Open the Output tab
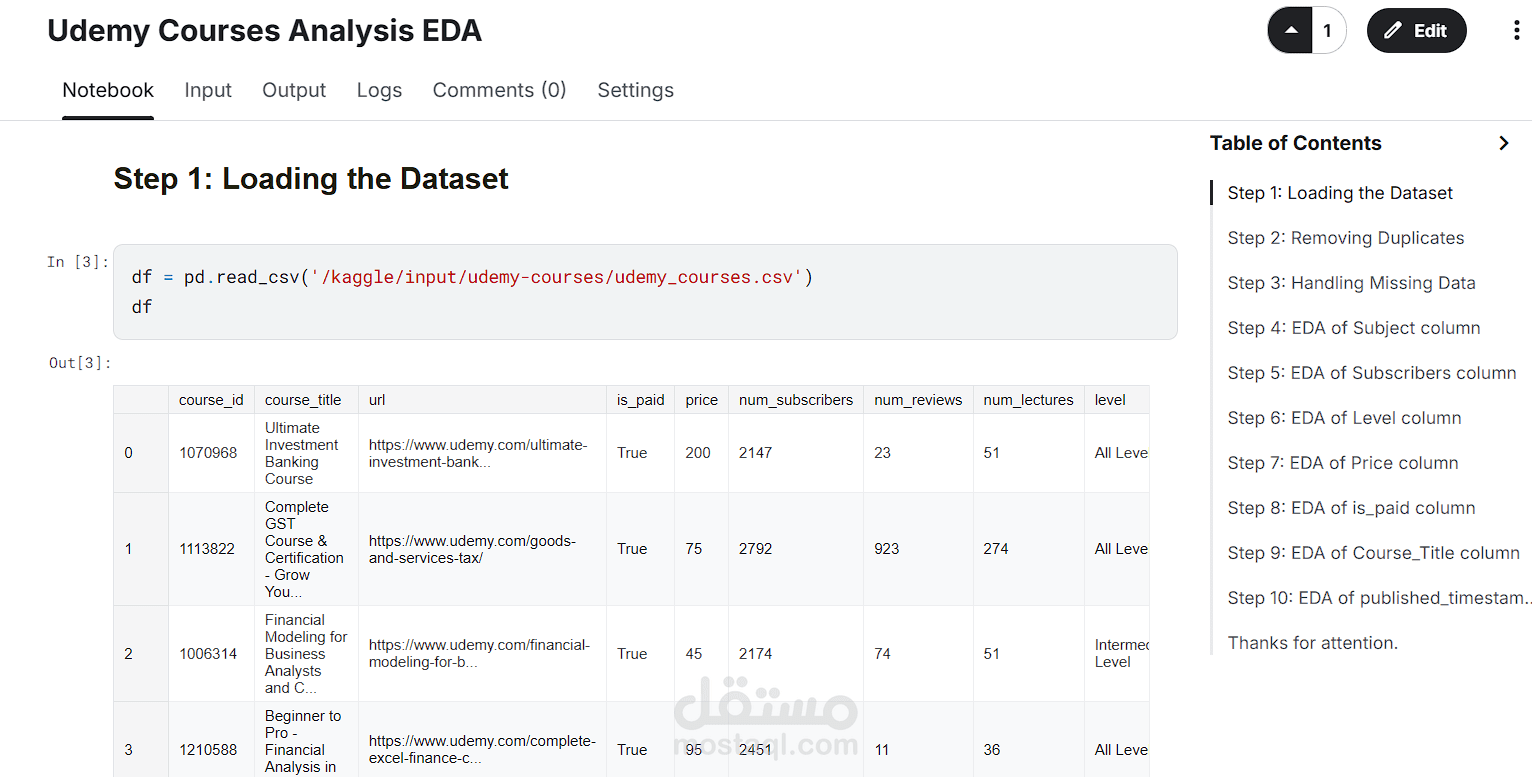This screenshot has width=1532, height=777. [x=294, y=90]
